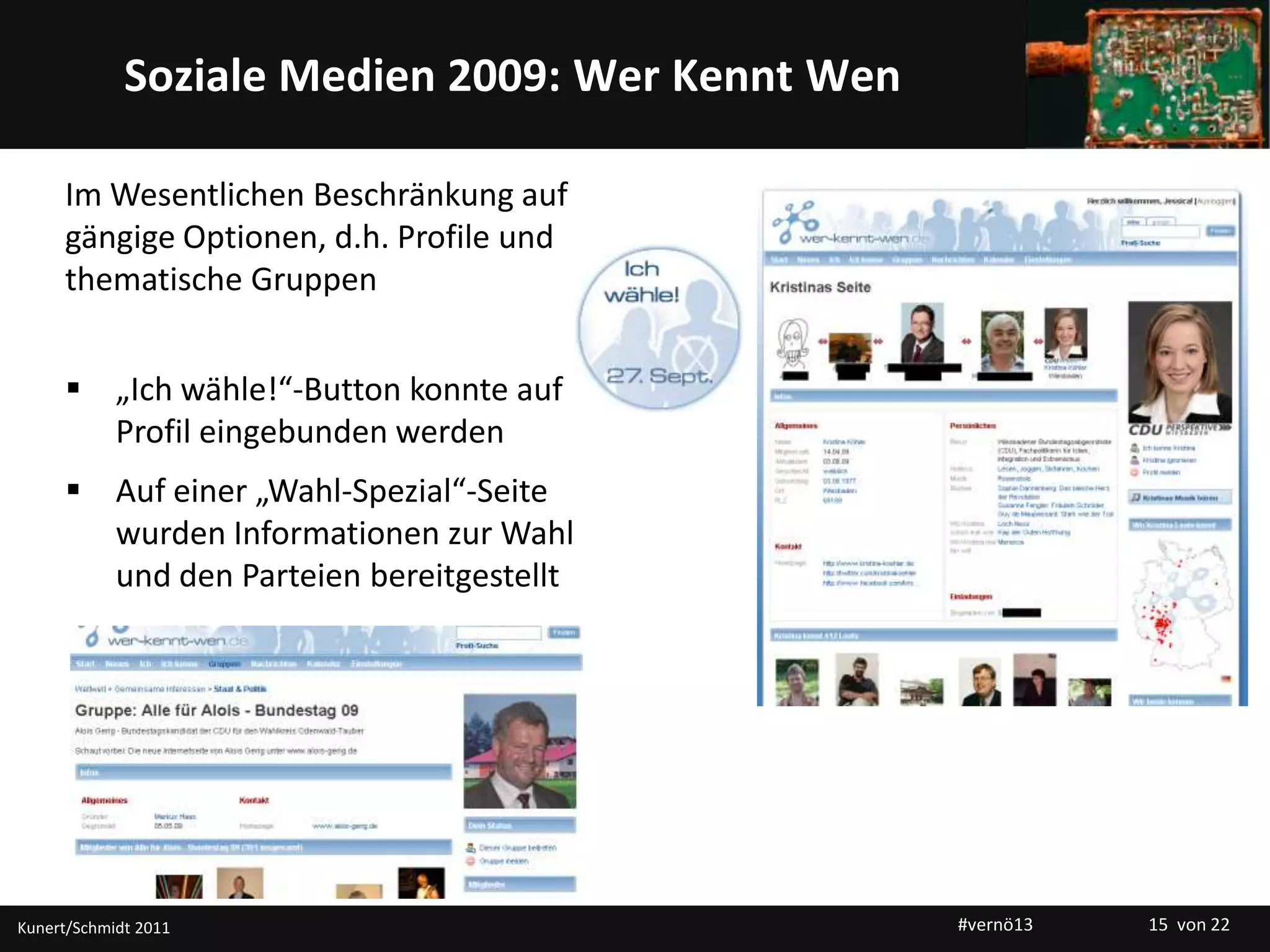Image resolution: width=1270 pixels, height=952 pixels.
Task: Click the circuit board image in the slide header
Action: pyautogui.click(x=1147, y=74)
